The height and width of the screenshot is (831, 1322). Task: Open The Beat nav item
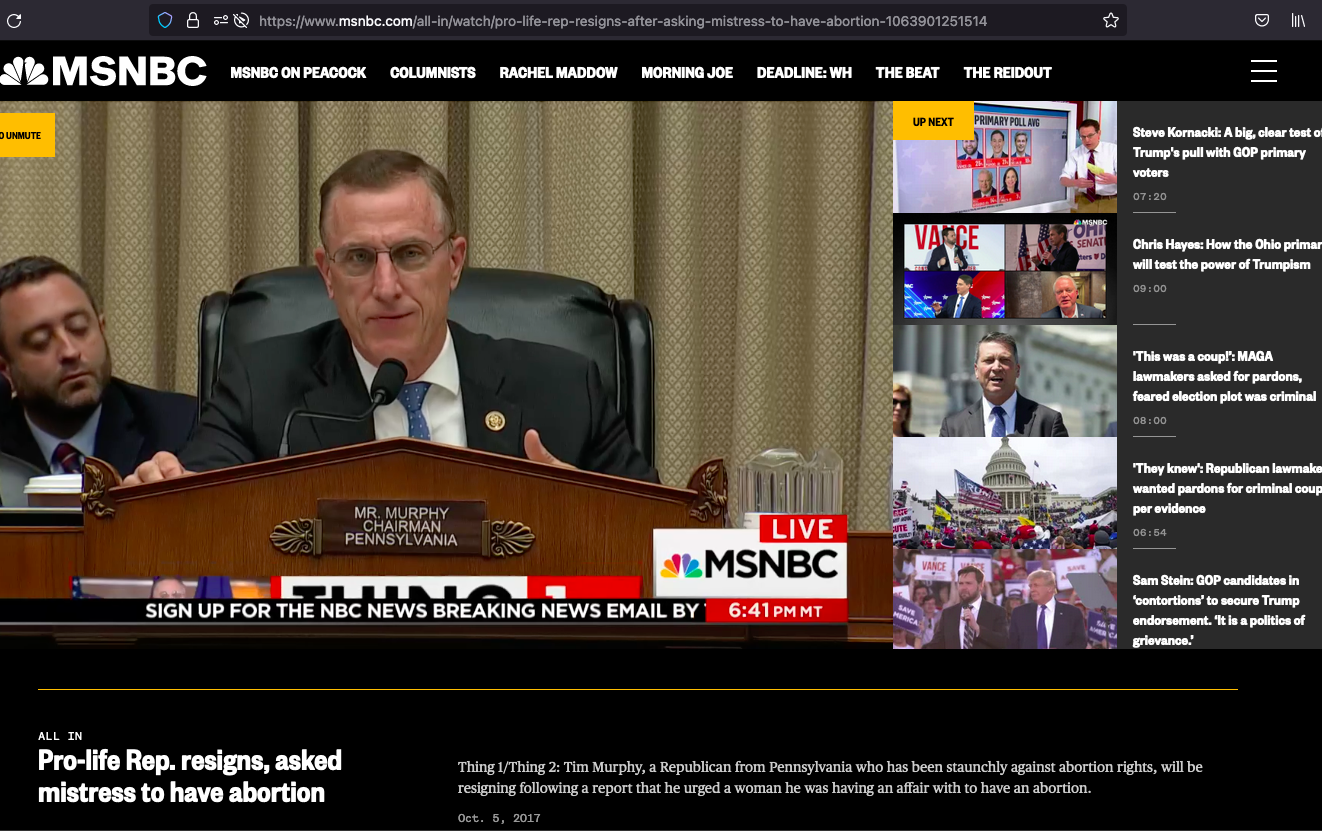(907, 73)
